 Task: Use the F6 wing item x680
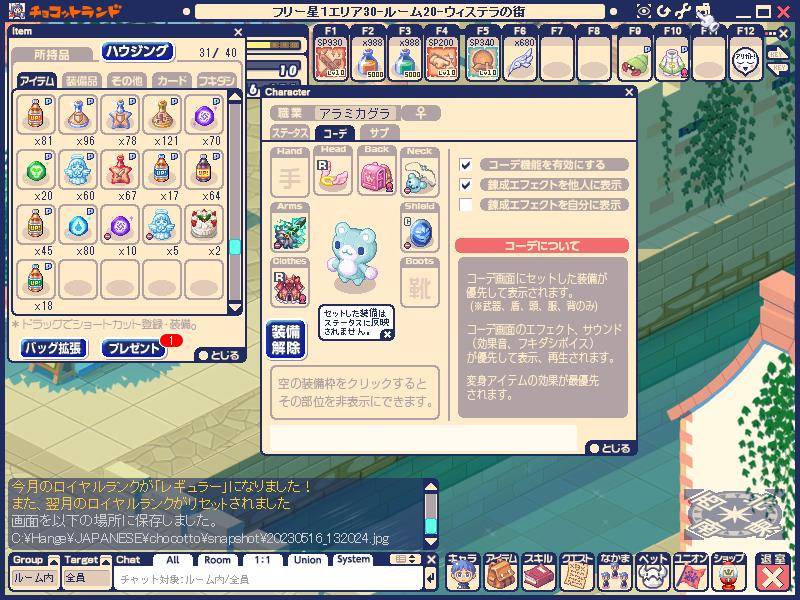pos(519,59)
